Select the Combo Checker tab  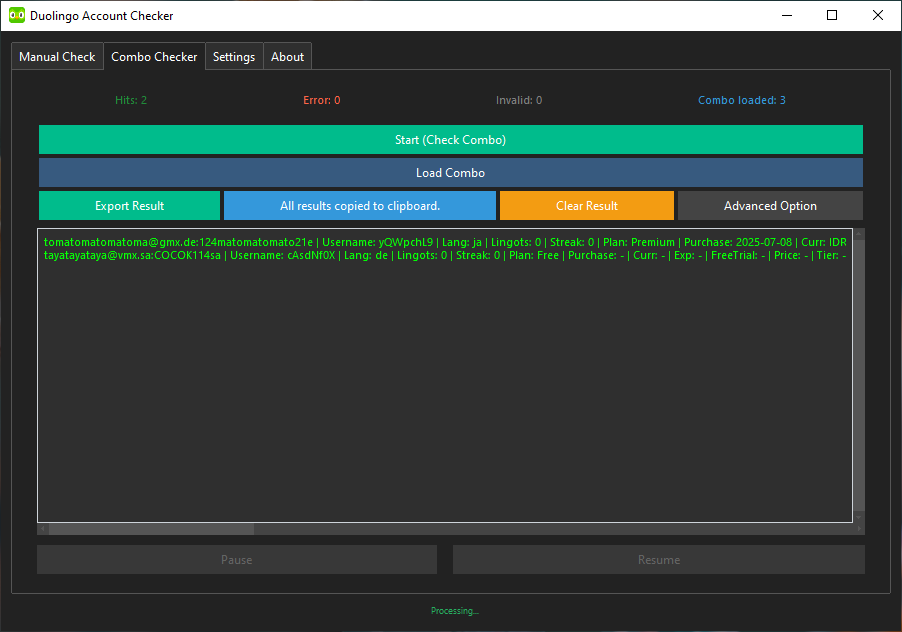pyautogui.click(x=154, y=56)
